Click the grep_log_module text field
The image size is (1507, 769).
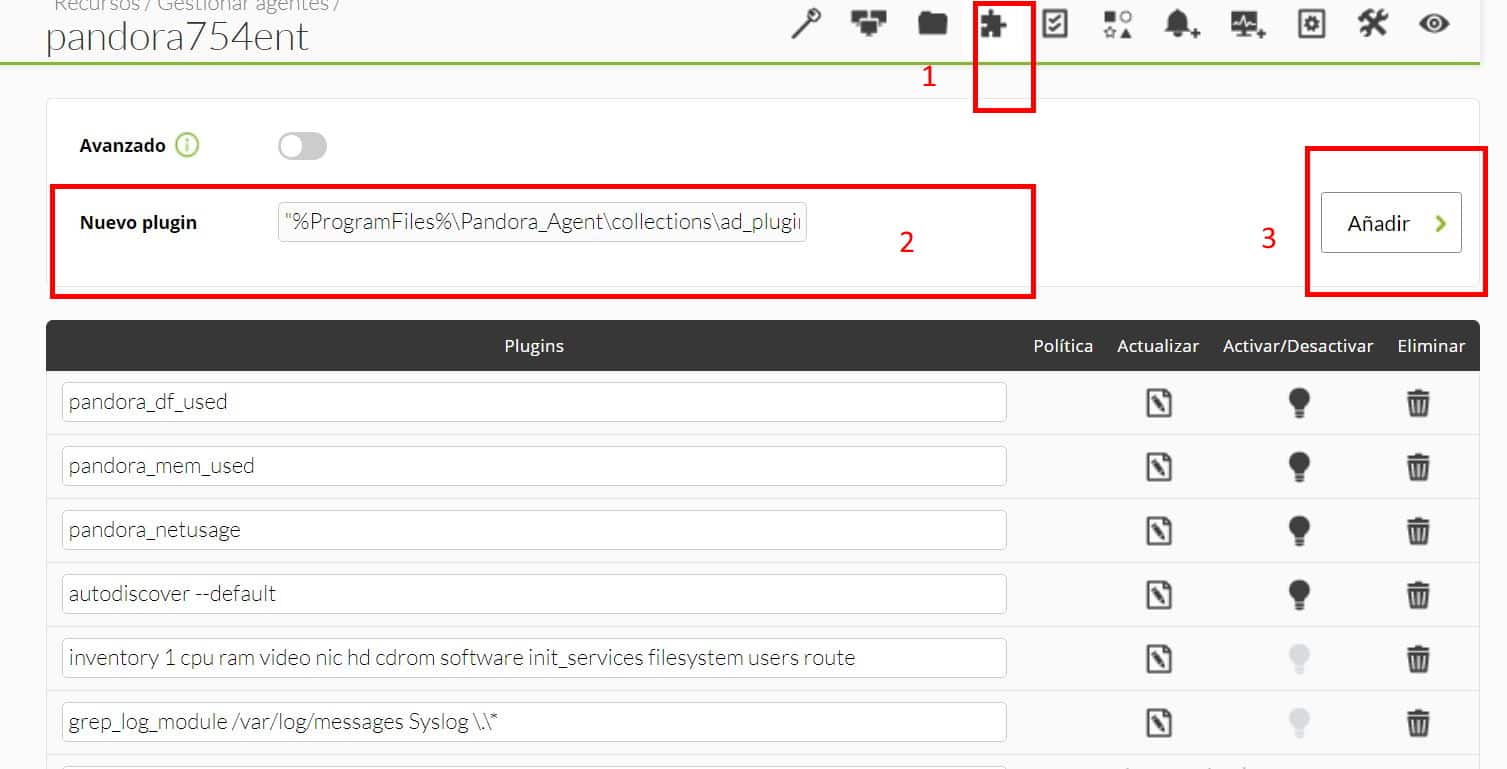coord(534,722)
